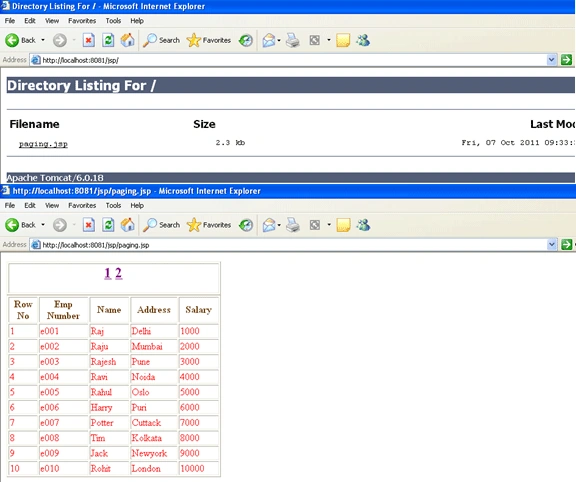Open Help menu in paging.jsp window
The width and height of the screenshot is (576, 482).
coord(137,205)
